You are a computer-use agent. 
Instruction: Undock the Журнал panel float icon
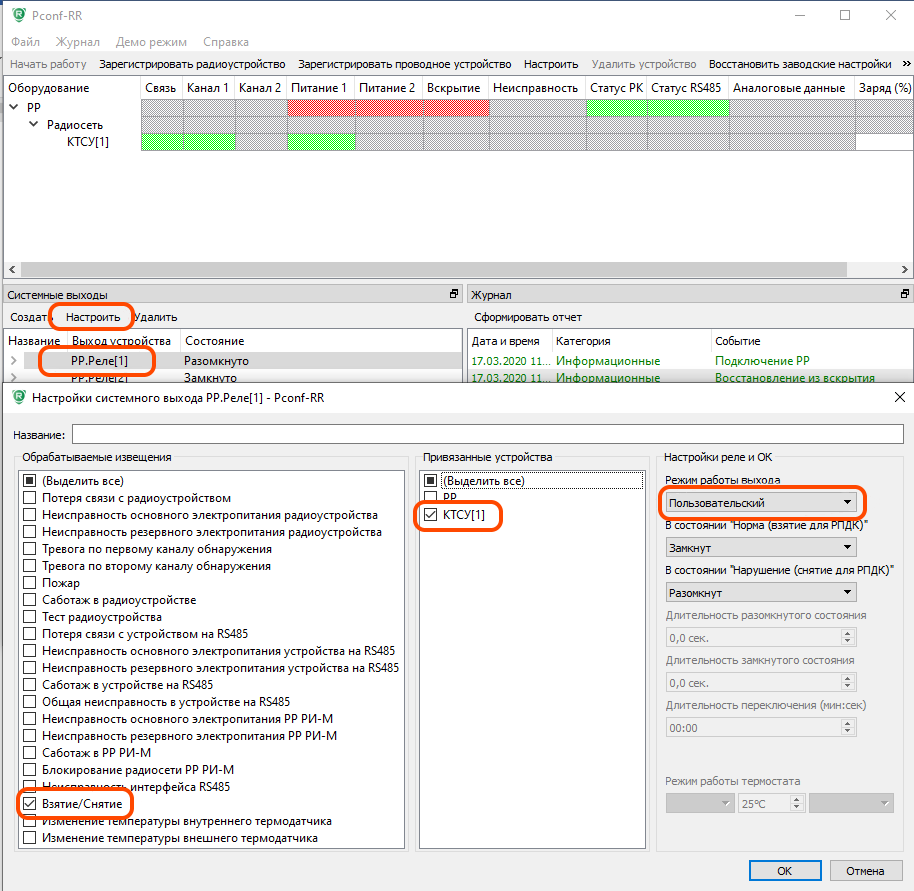point(904,295)
